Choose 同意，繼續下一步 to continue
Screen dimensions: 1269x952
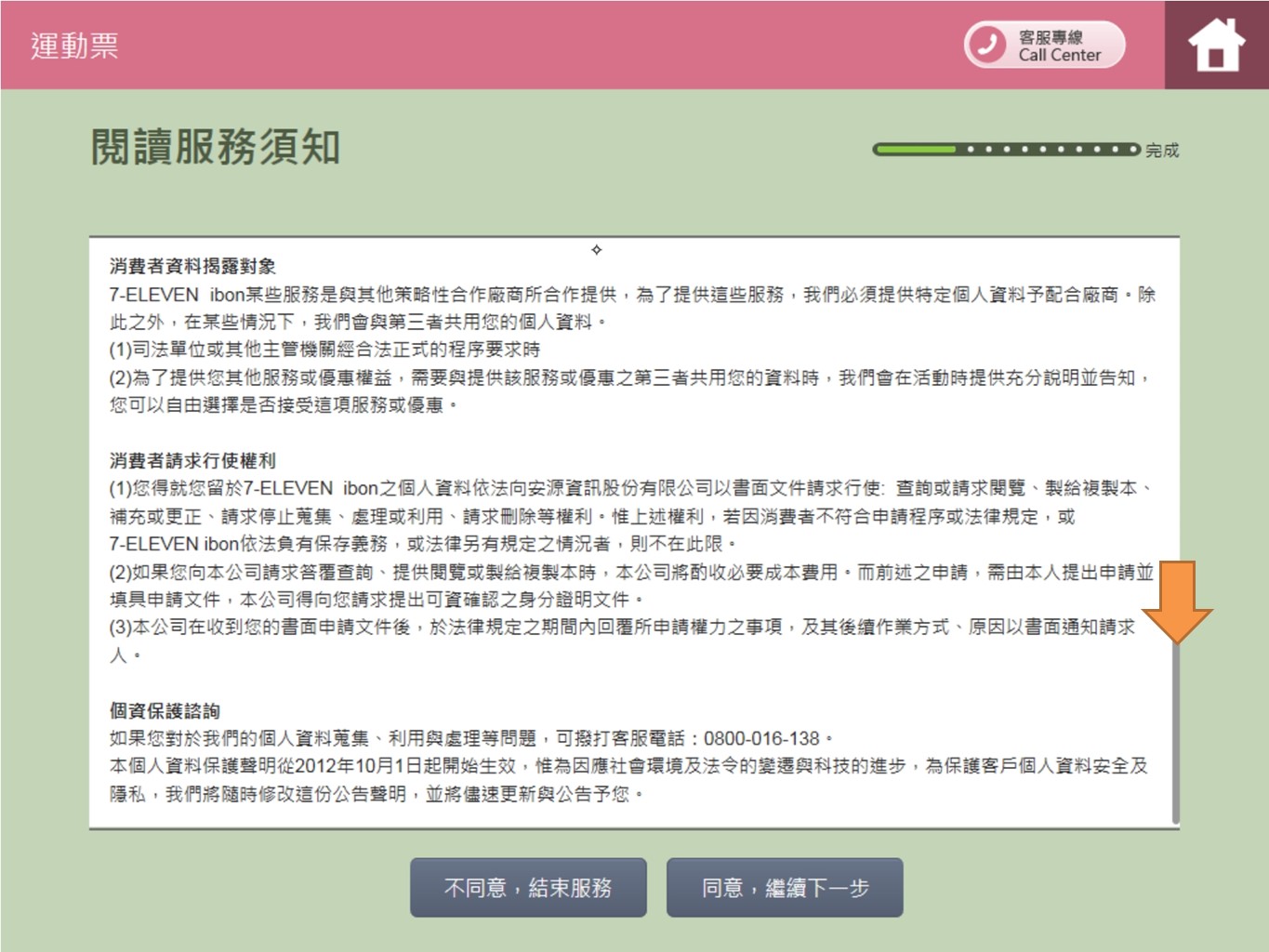point(785,888)
